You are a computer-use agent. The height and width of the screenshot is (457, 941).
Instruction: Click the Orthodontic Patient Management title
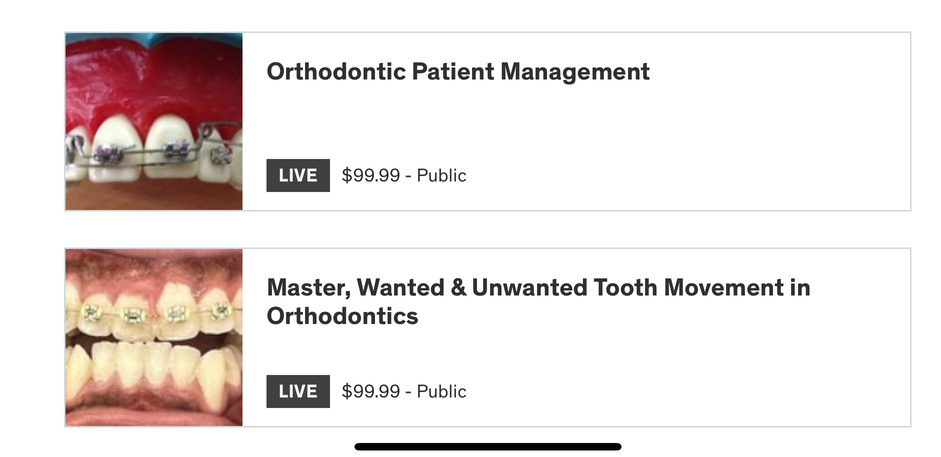[458, 71]
